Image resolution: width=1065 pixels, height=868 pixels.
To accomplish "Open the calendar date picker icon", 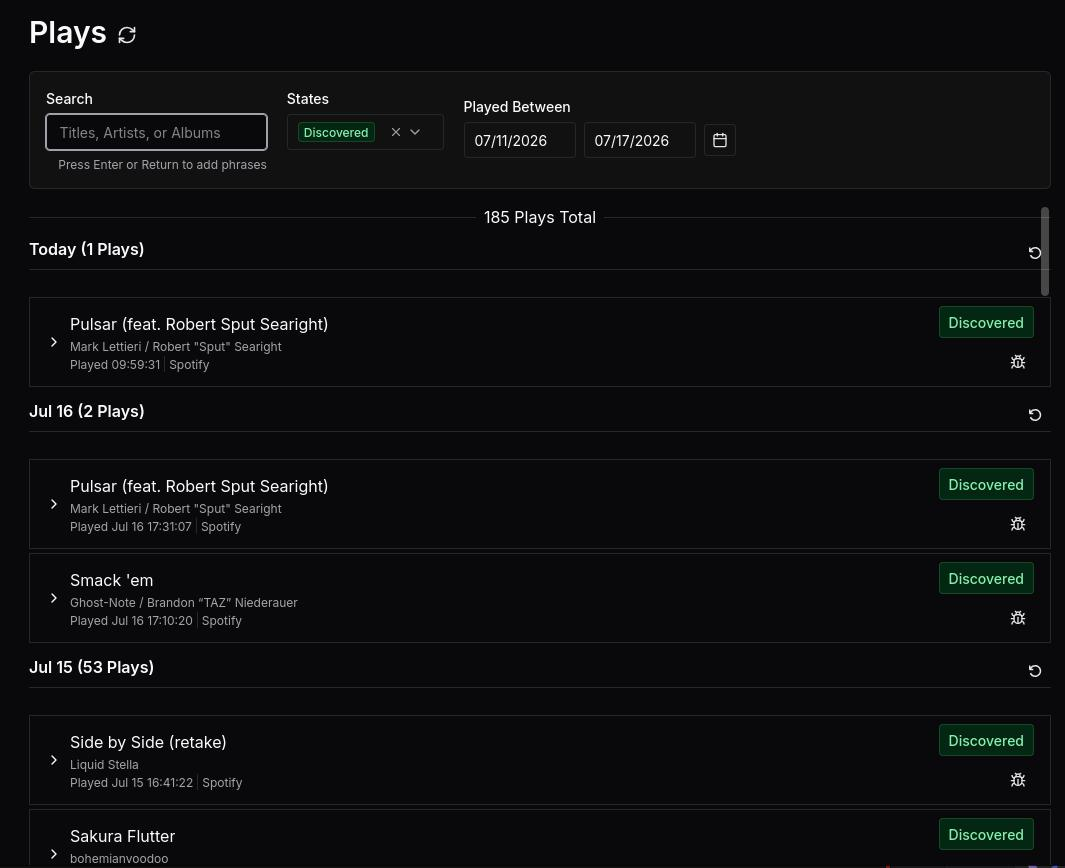I will point(720,140).
